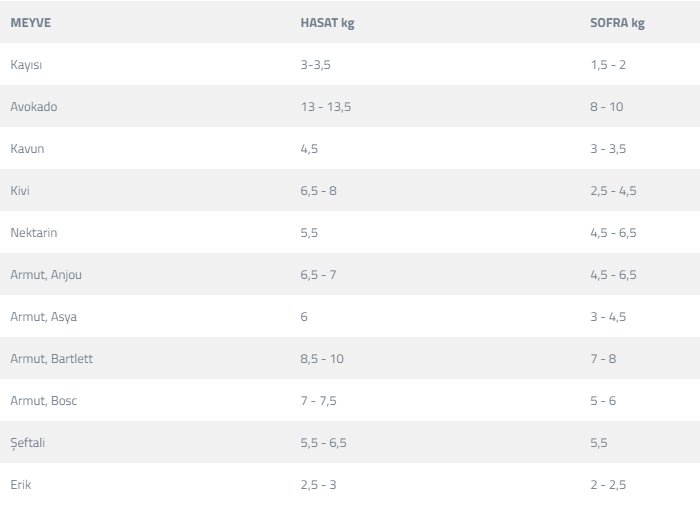This screenshot has width=700, height=512.
Task: Click the HASAT kg column header
Action: 327,23
